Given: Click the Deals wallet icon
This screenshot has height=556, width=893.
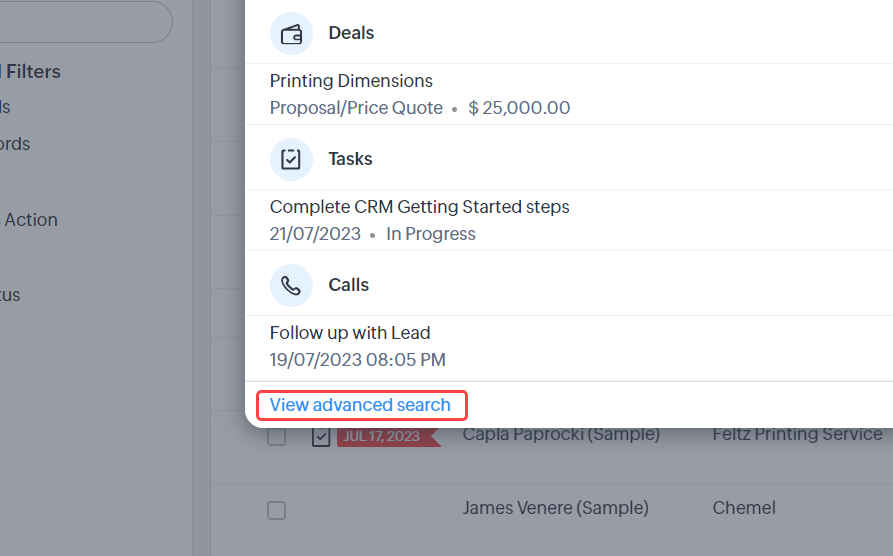Looking at the screenshot, I should 291,33.
